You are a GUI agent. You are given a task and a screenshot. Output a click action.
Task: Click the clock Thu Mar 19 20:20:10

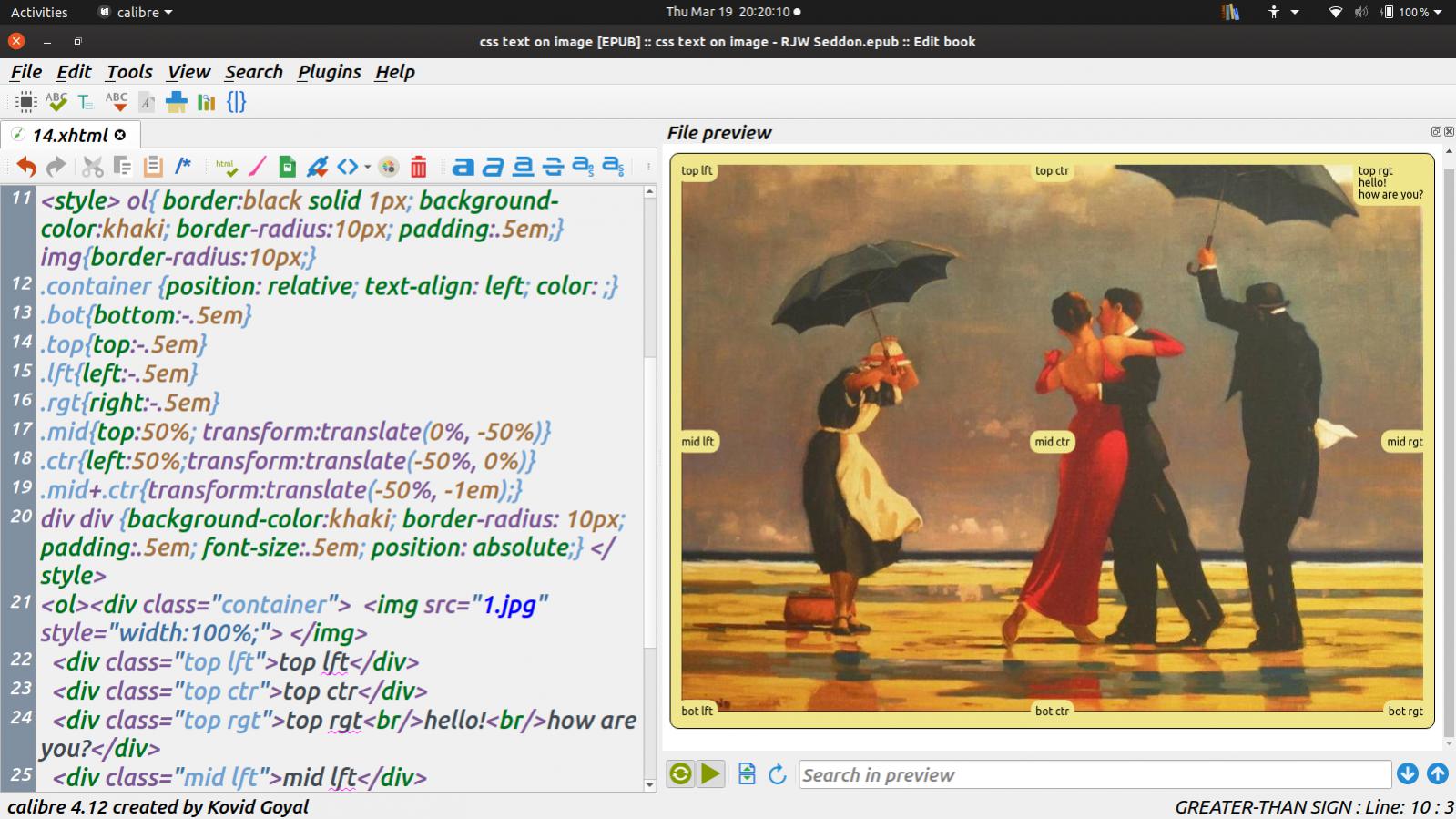[733, 12]
